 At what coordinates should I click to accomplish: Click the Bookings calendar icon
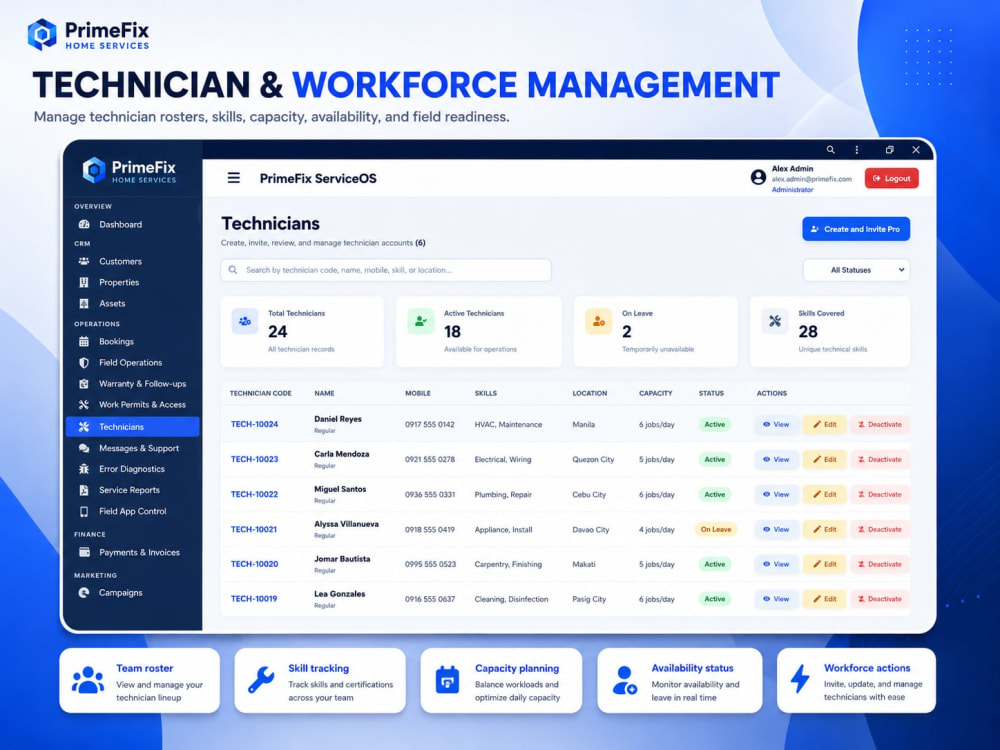click(x=84, y=341)
